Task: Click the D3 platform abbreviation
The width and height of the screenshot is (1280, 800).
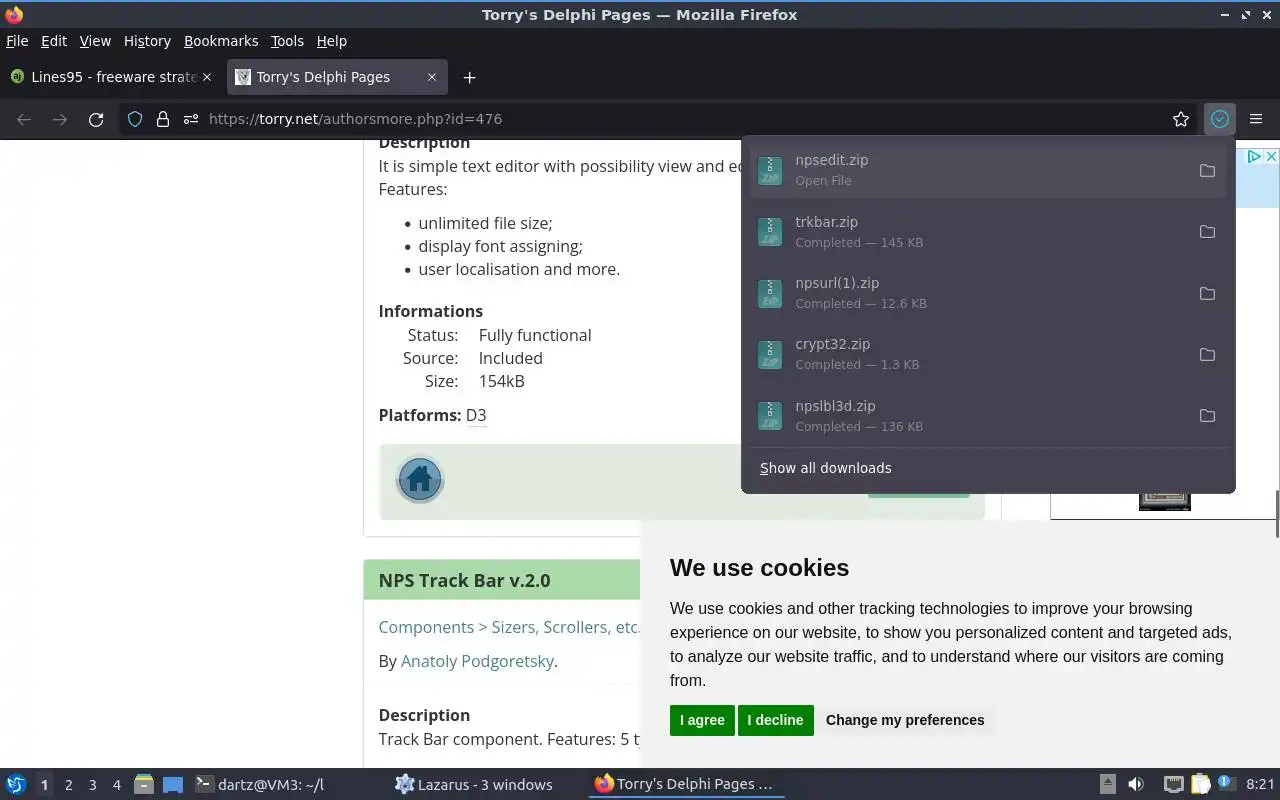Action: [476, 415]
